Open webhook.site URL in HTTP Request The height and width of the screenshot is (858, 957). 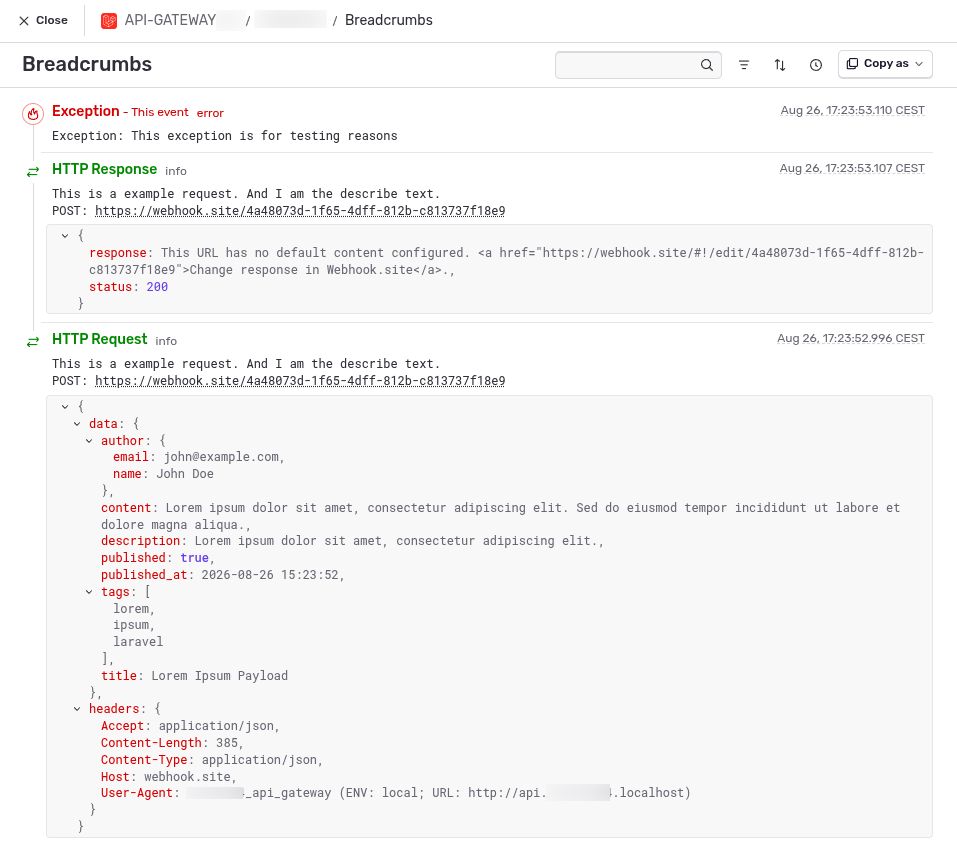[x=300, y=381]
